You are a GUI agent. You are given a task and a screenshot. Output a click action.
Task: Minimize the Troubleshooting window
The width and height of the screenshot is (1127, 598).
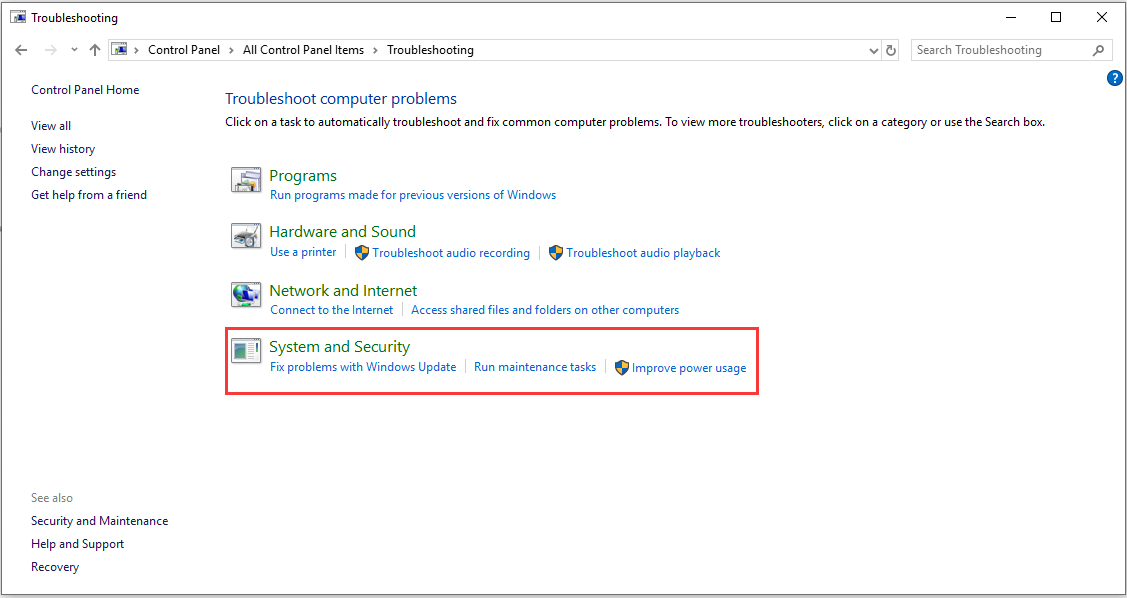1011,17
